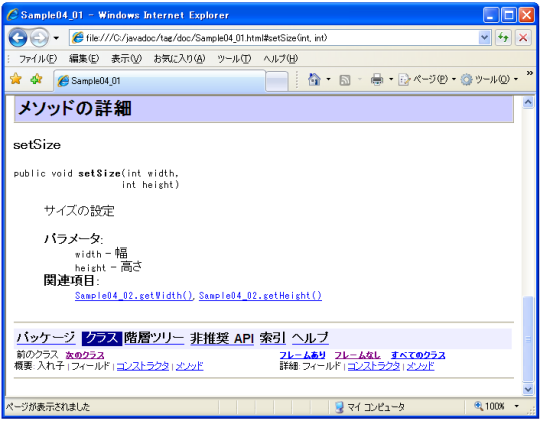
Task: Click the Stop loading red X icon
Action: tap(523, 38)
